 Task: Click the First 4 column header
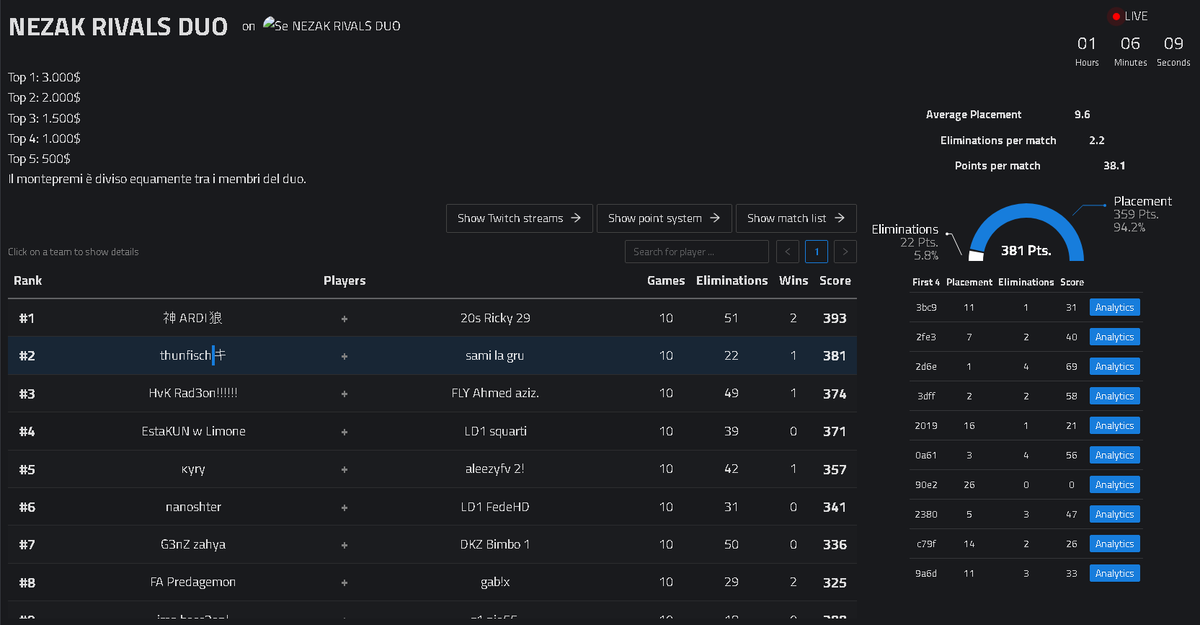click(926, 283)
